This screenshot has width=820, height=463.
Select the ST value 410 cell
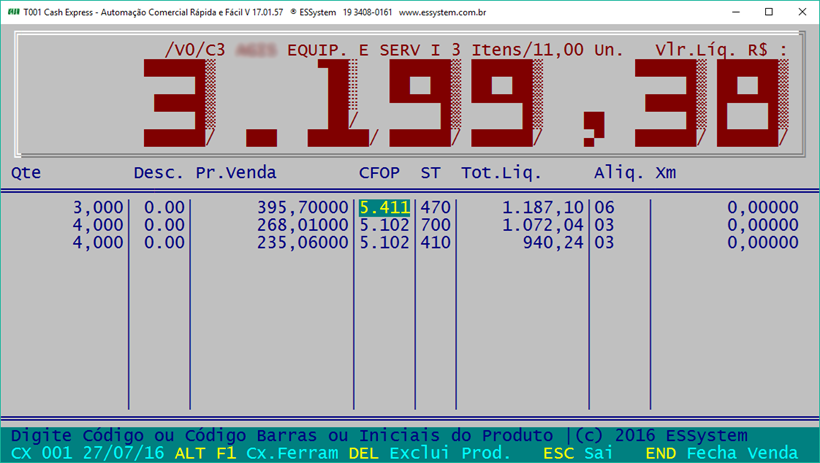click(x=436, y=243)
